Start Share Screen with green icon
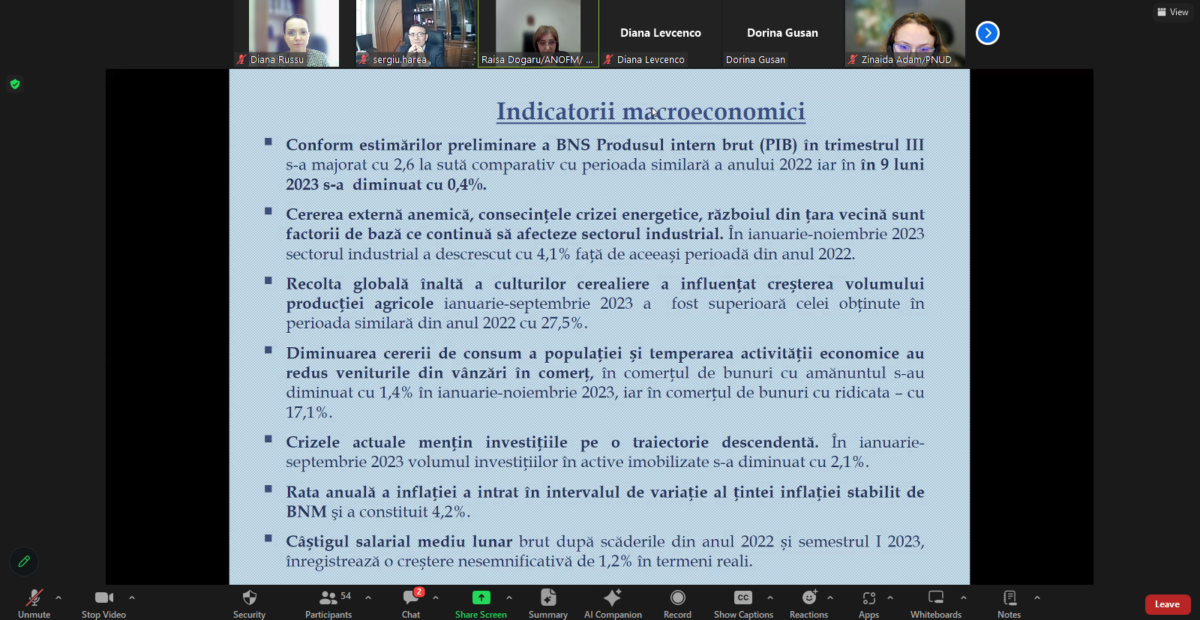 (x=481, y=603)
